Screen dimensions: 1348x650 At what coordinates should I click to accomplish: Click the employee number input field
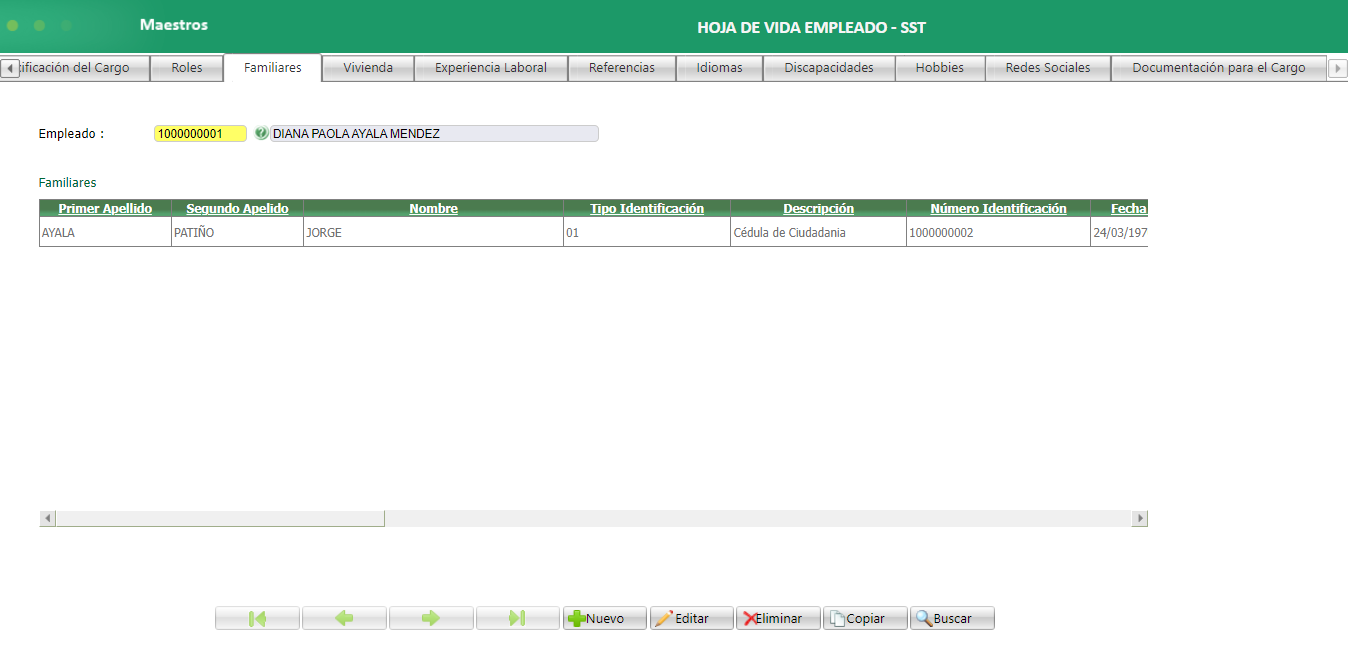(200, 132)
